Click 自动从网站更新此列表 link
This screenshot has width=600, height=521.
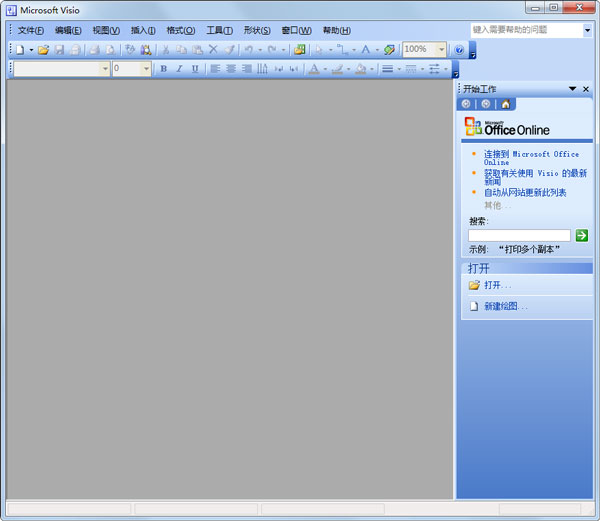pyautogui.click(x=525, y=192)
